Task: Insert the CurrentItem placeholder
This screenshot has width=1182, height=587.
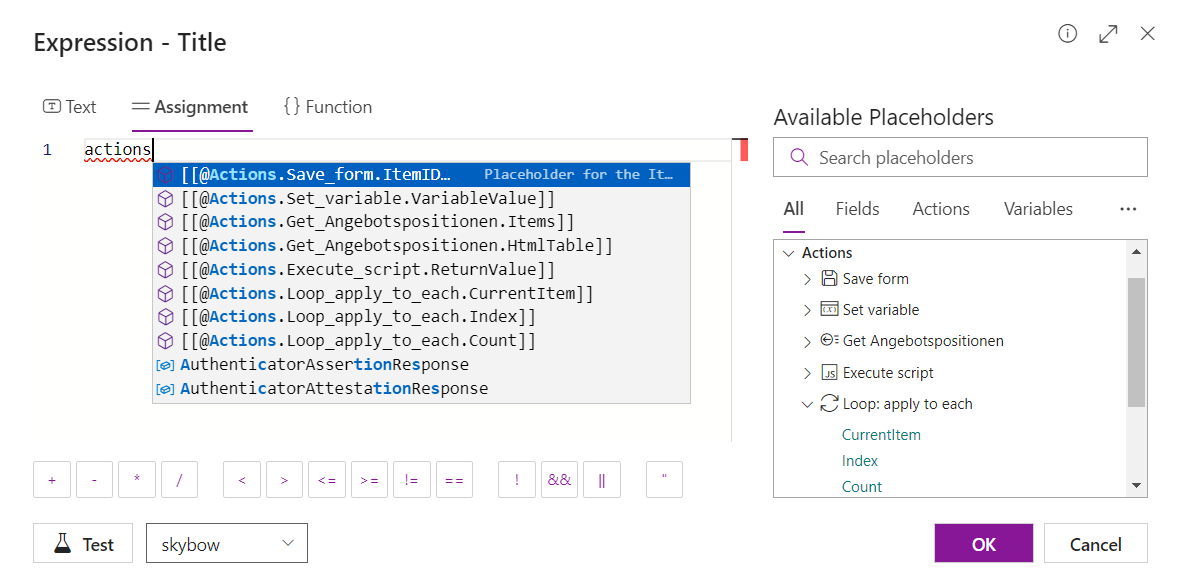Action: point(881,435)
